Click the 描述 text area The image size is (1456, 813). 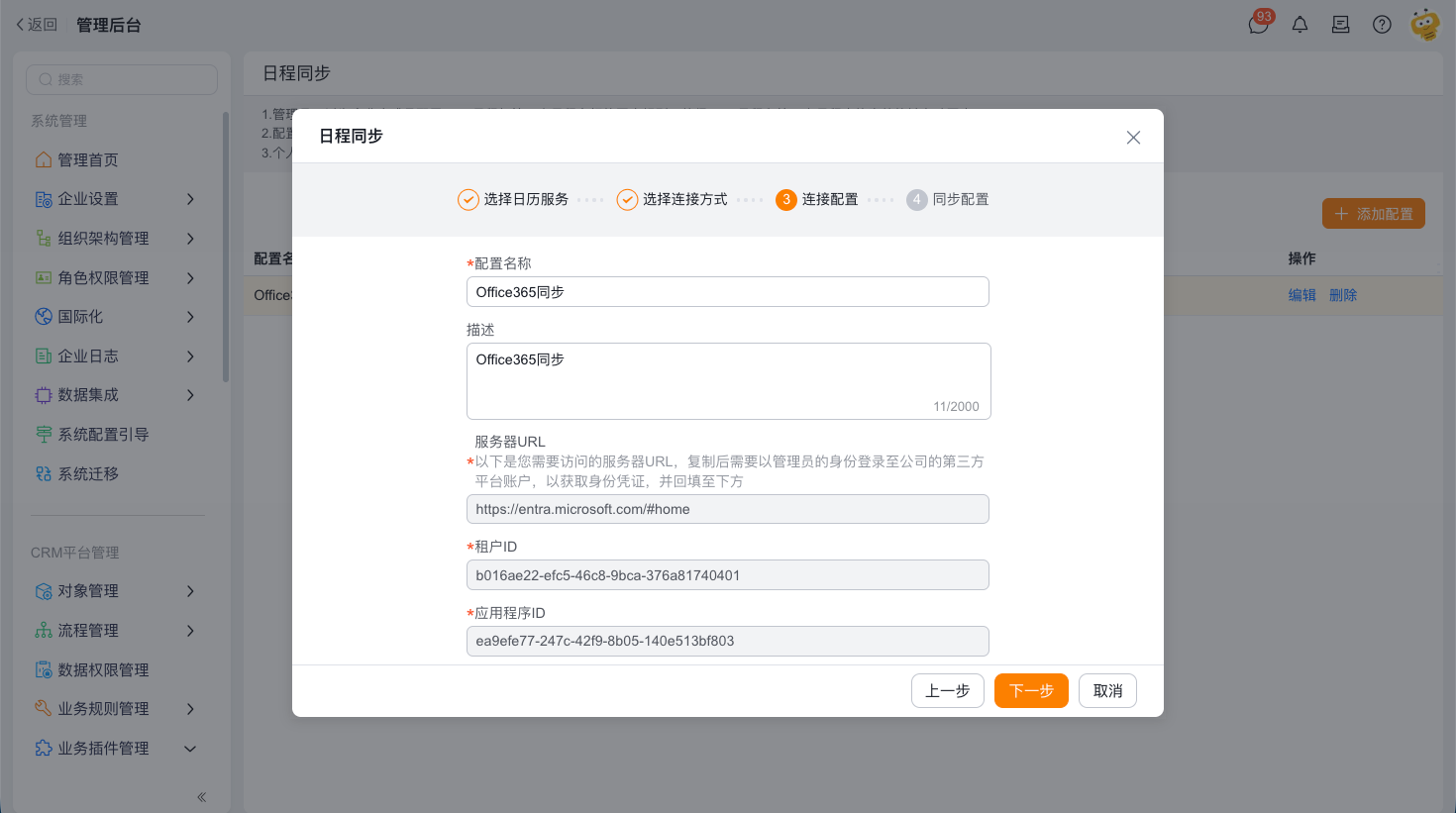click(728, 381)
